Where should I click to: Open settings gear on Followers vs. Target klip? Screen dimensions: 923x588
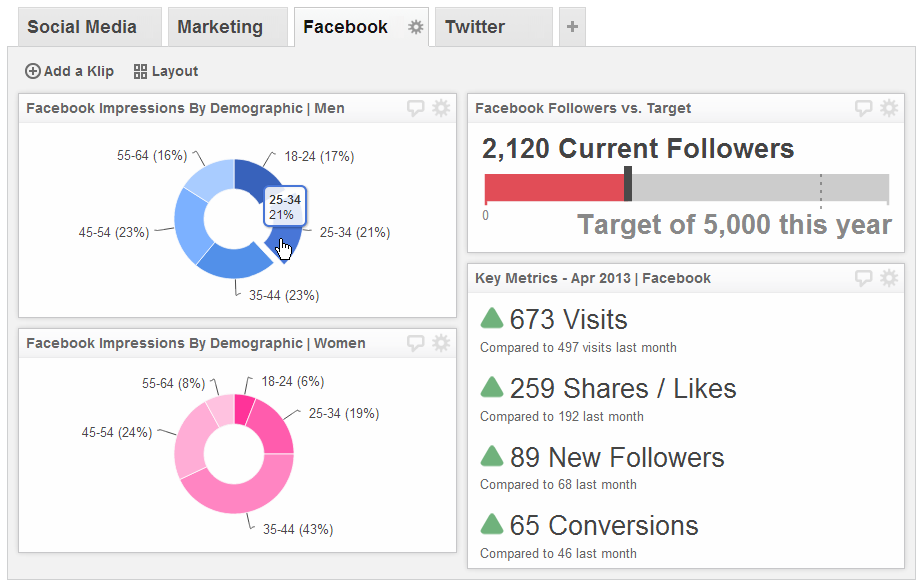pyautogui.click(x=889, y=108)
